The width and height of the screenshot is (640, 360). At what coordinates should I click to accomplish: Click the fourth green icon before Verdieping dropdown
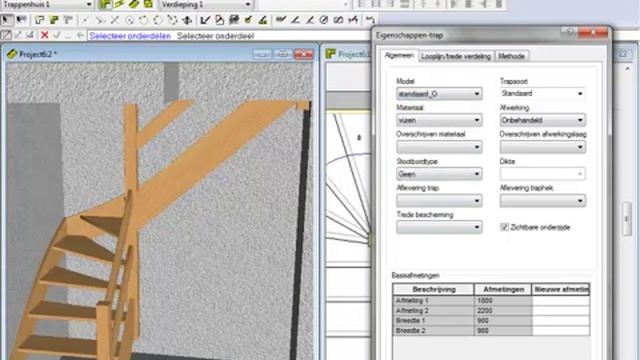pyautogui.click(x=148, y=4)
